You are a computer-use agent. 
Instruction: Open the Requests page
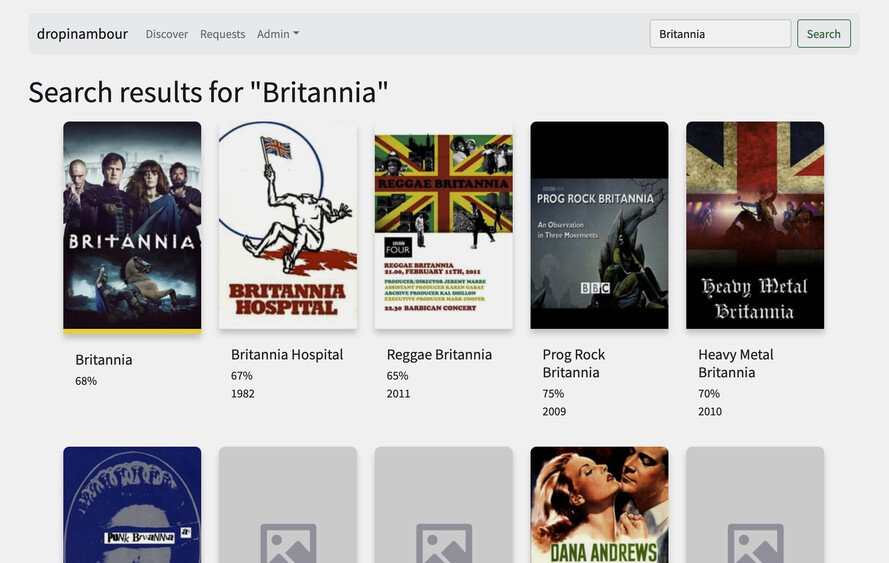pos(222,34)
